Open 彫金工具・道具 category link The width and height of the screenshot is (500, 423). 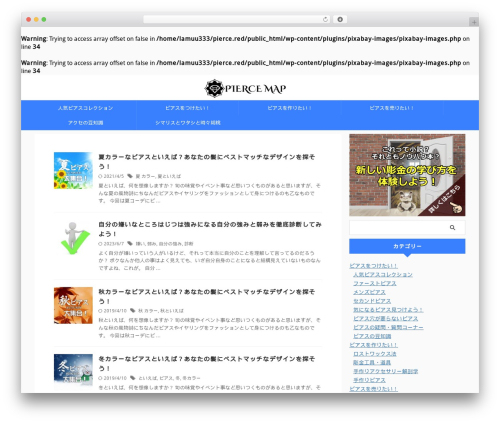372,362
